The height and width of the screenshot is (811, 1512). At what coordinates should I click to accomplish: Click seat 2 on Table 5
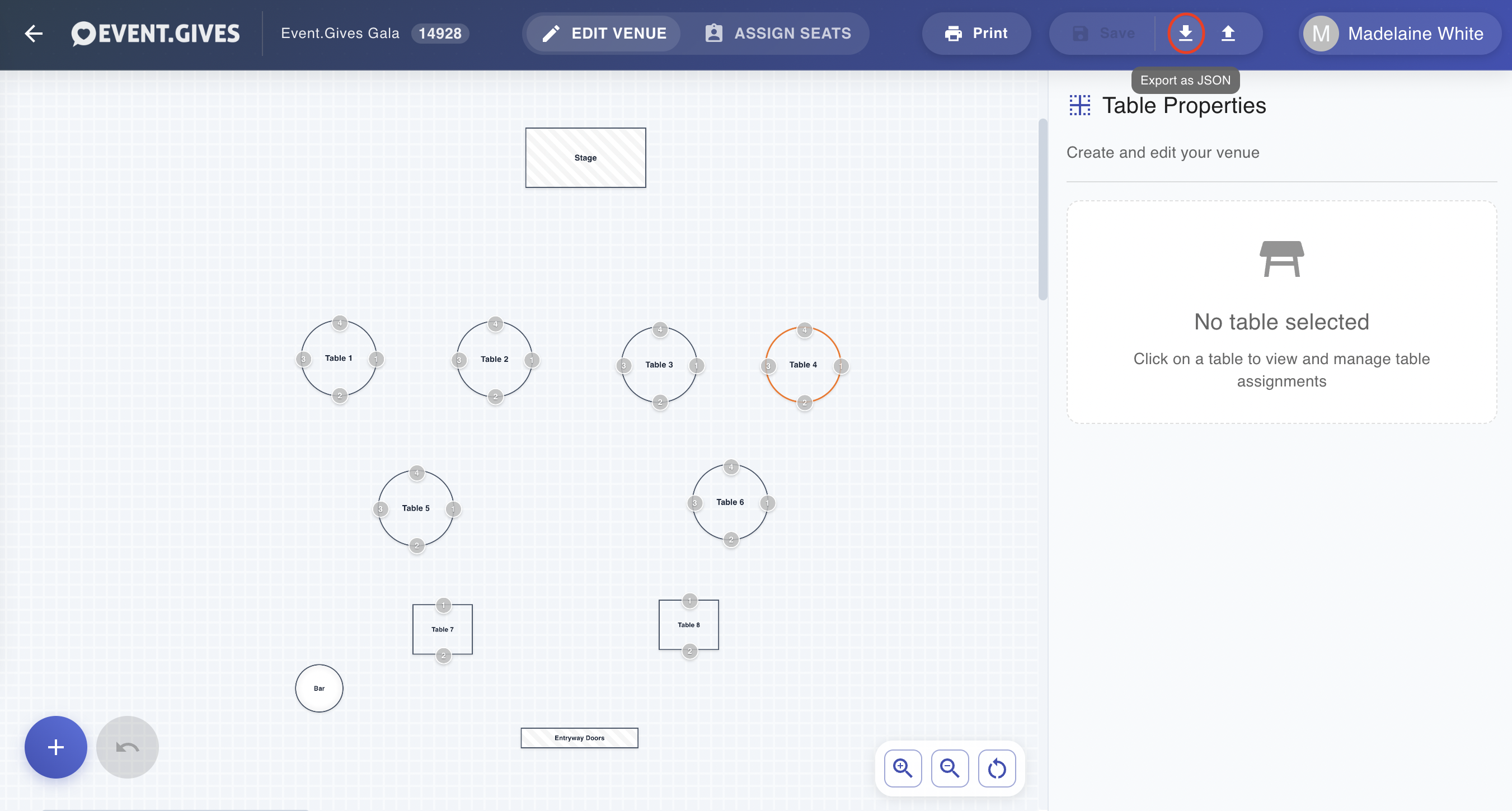coord(417,546)
